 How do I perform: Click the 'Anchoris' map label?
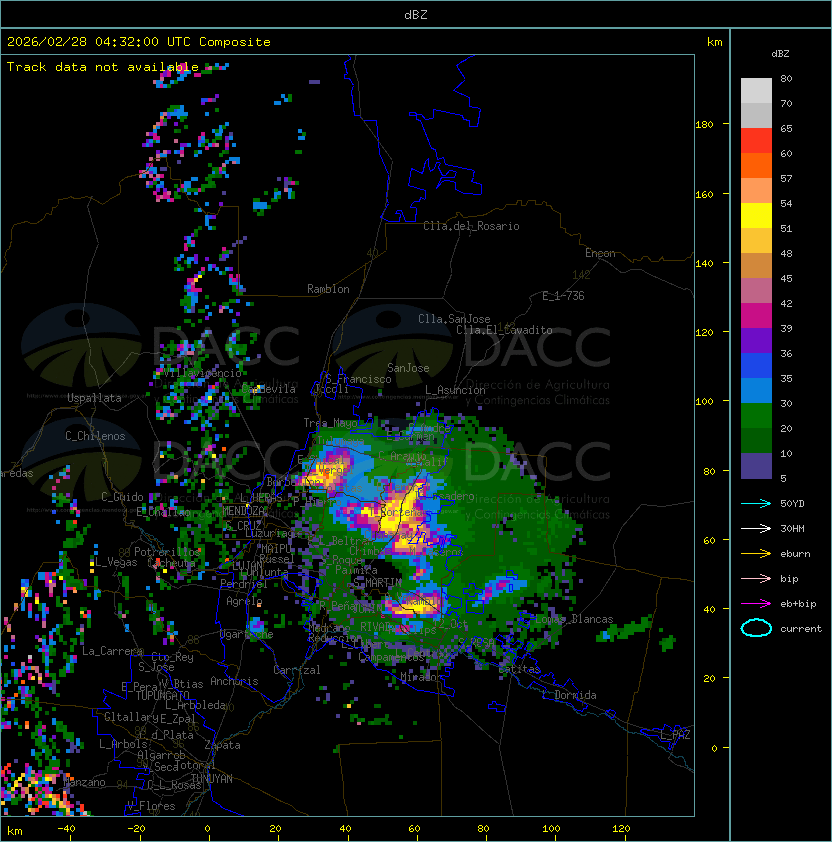234,681
